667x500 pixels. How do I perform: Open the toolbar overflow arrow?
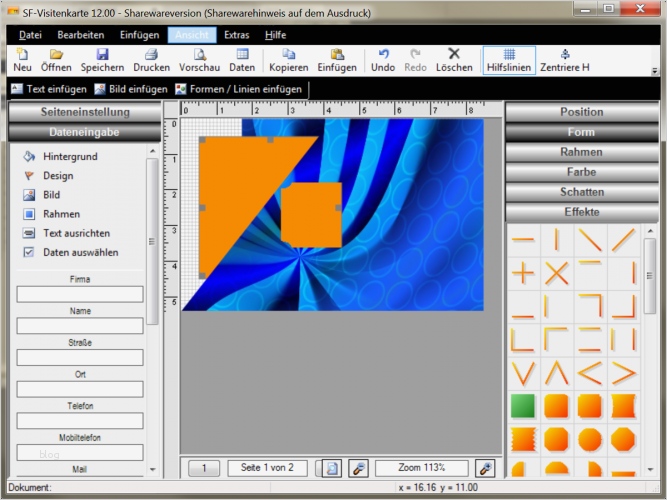tap(655, 71)
